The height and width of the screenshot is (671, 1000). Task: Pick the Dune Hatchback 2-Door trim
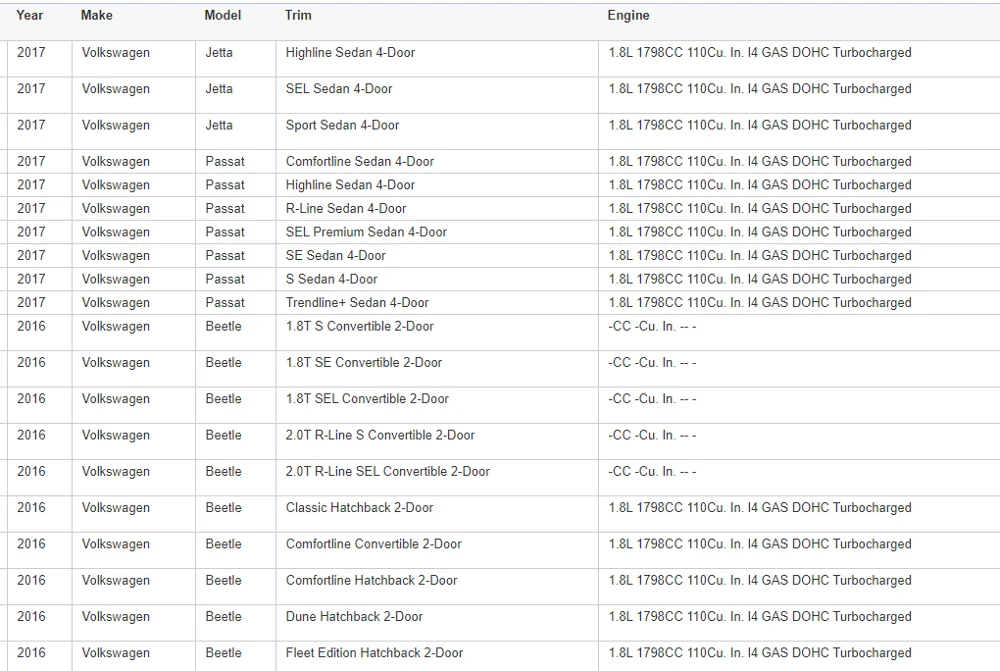coord(354,617)
